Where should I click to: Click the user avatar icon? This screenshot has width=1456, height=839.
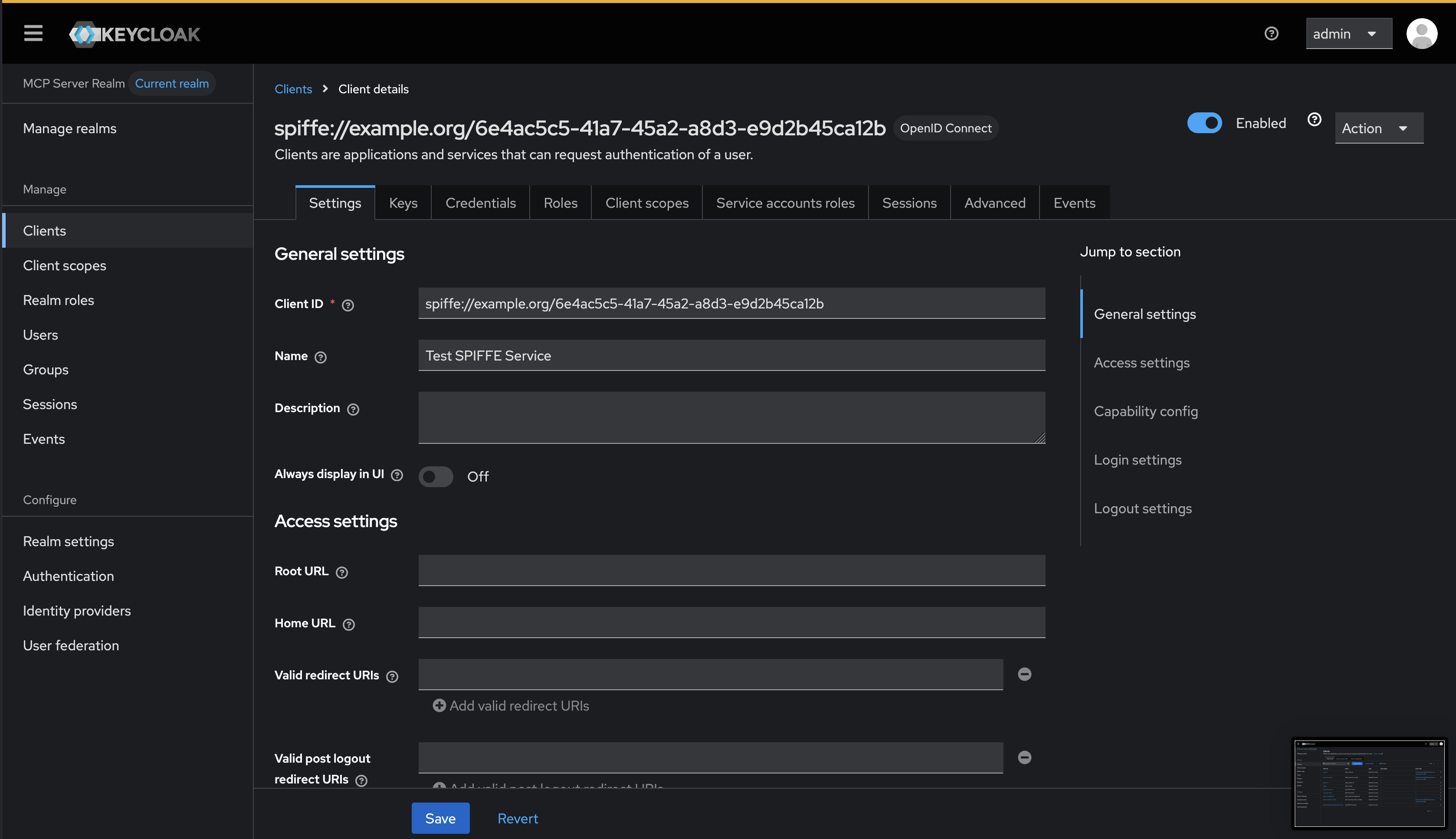(1421, 33)
